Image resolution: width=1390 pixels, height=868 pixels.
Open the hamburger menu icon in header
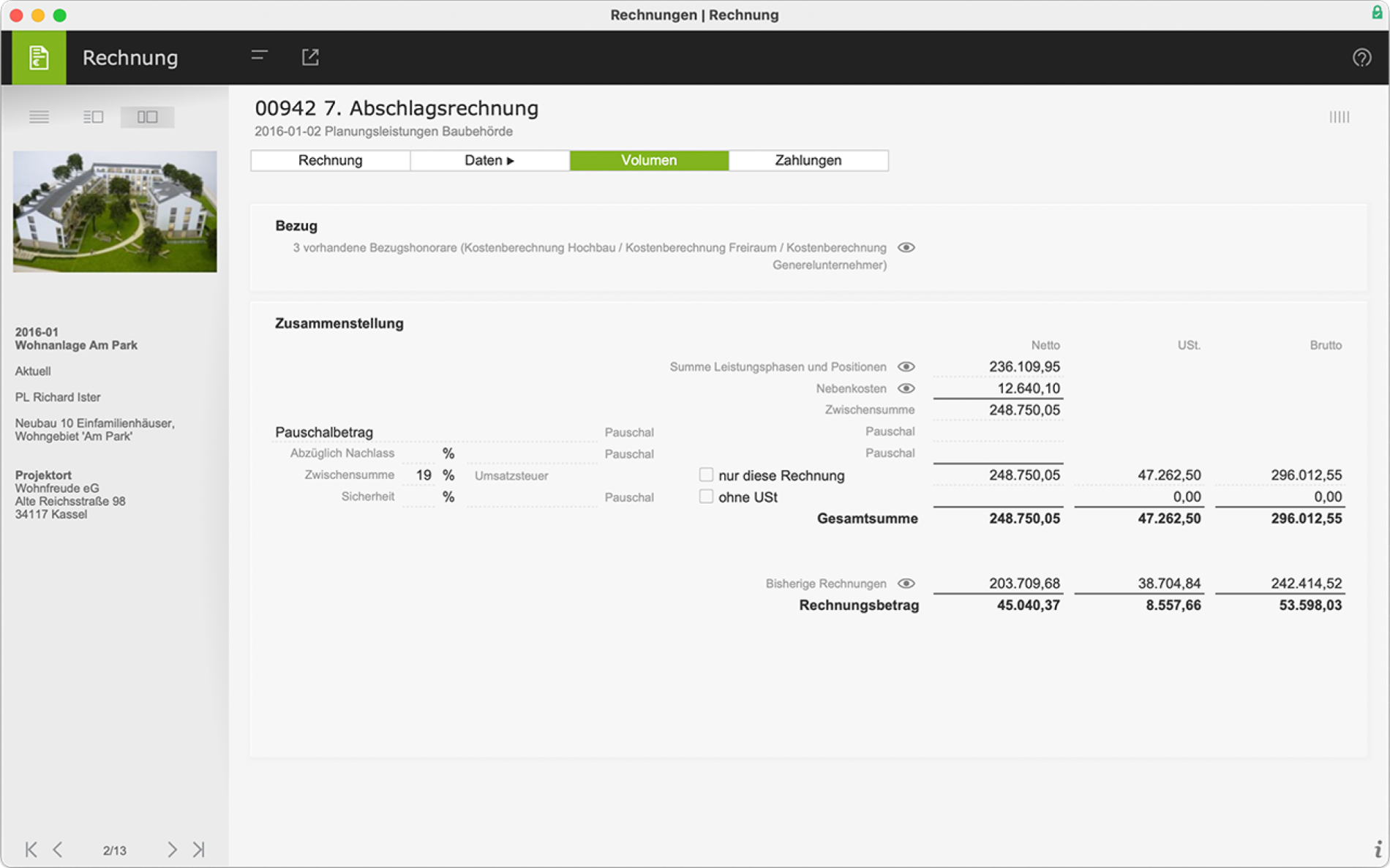[x=259, y=56]
